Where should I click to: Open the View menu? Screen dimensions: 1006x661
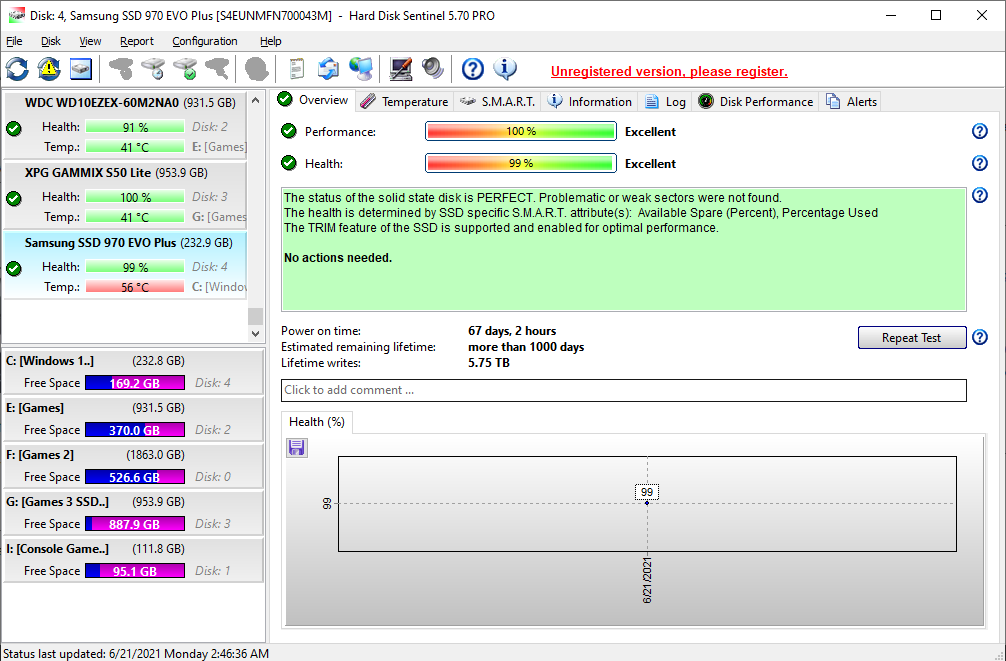(90, 41)
